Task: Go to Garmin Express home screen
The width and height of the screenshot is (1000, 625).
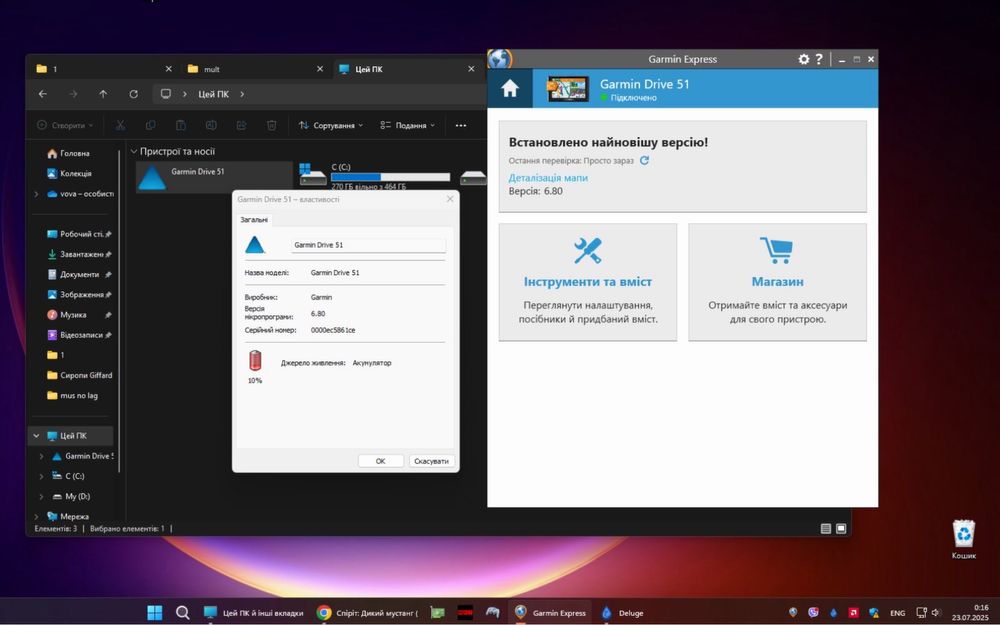Action: 510,89
